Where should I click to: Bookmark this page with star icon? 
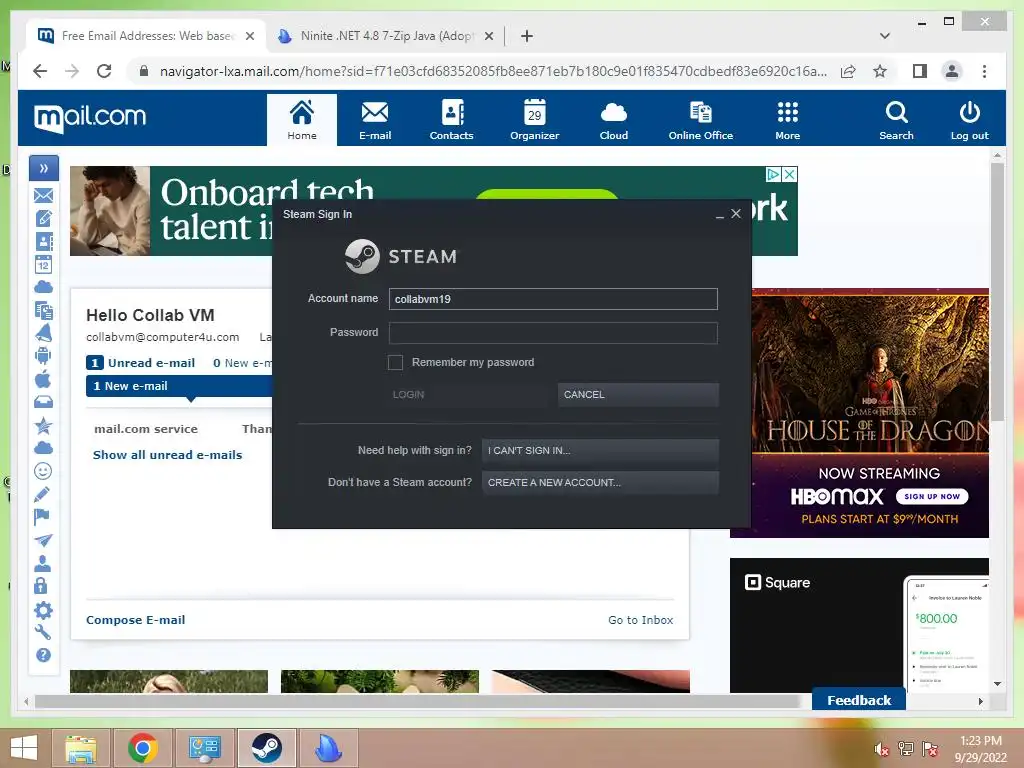click(880, 71)
